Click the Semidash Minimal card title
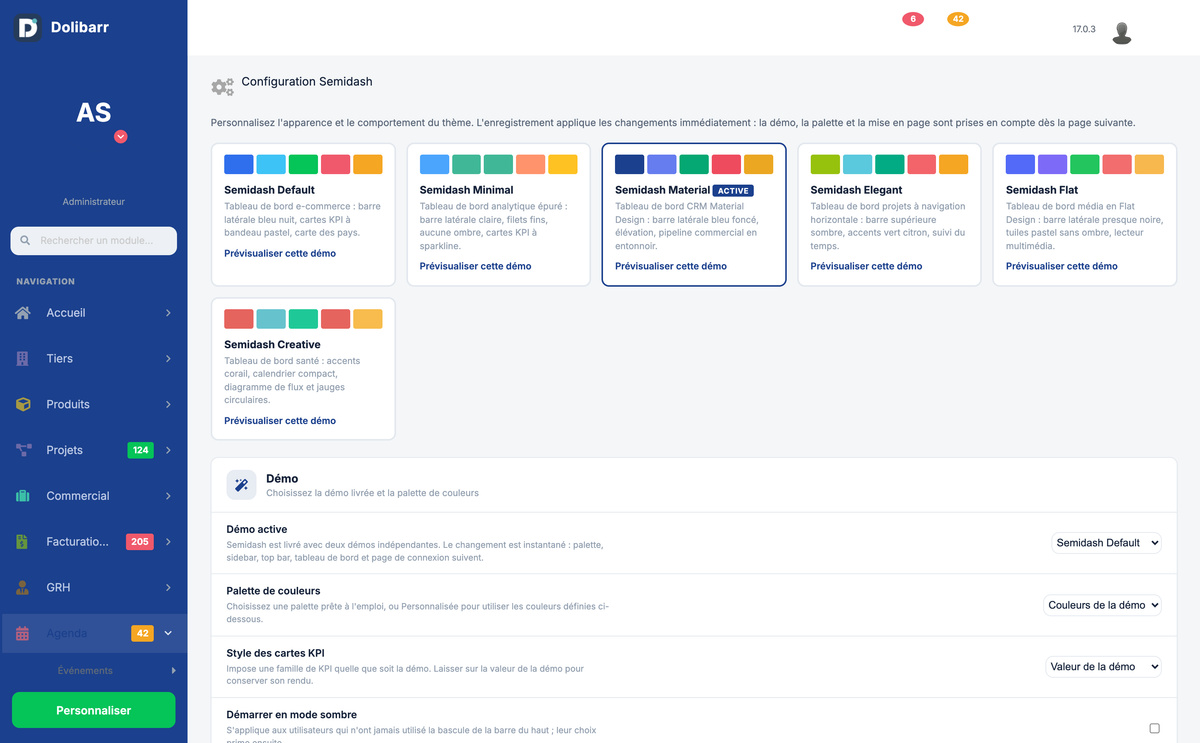Image resolution: width=1200 pixels, height=743 pixels. (466, 190)
